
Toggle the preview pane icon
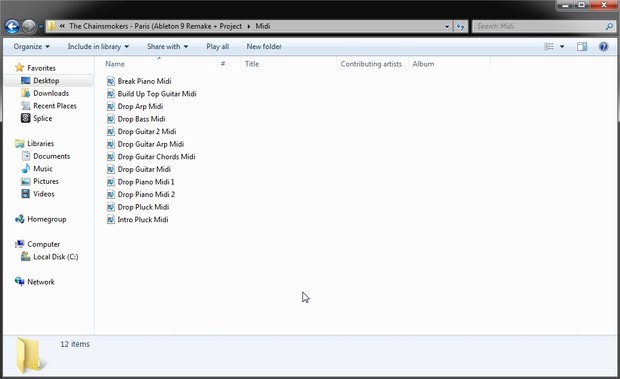(582, 47)
